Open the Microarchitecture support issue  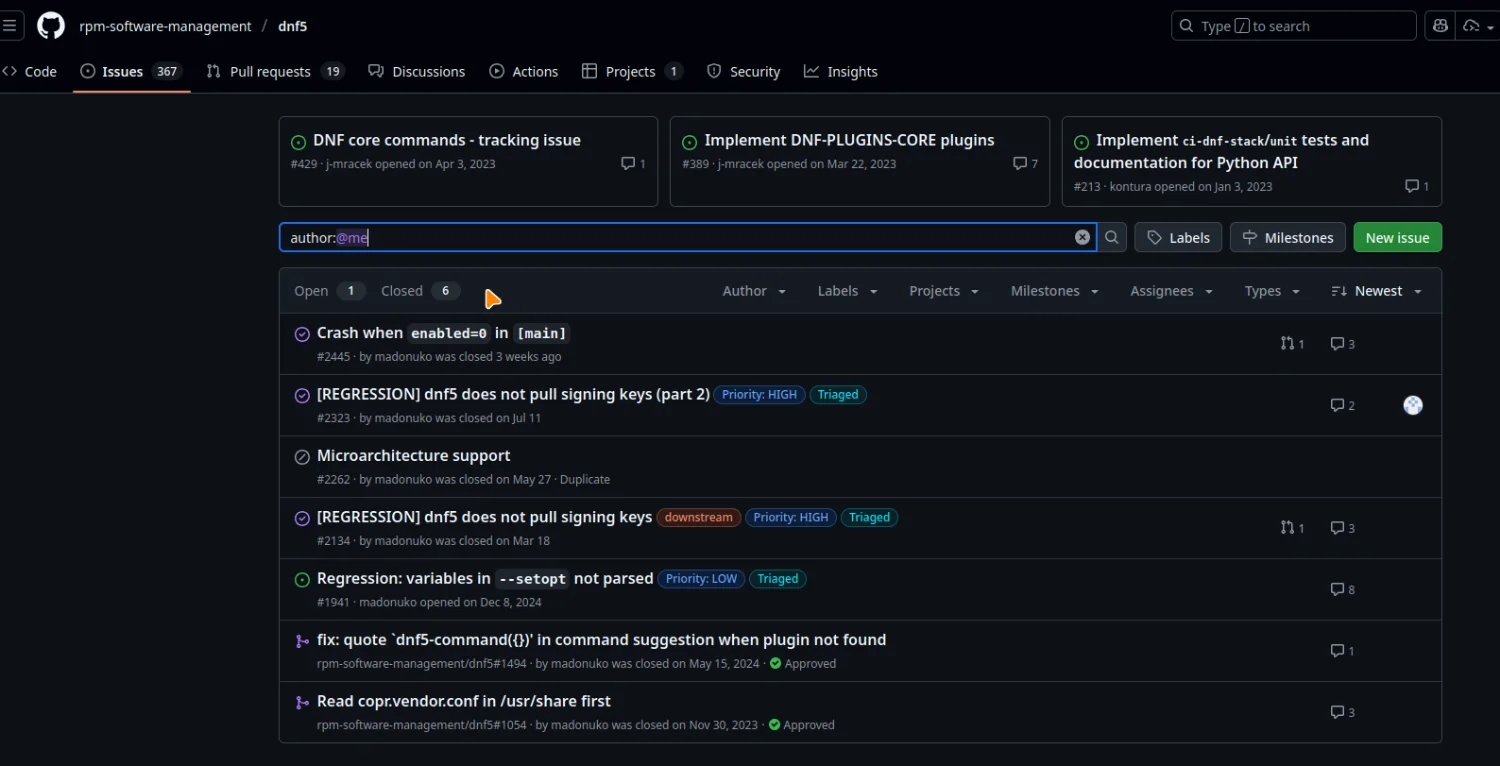pos(413,456)
